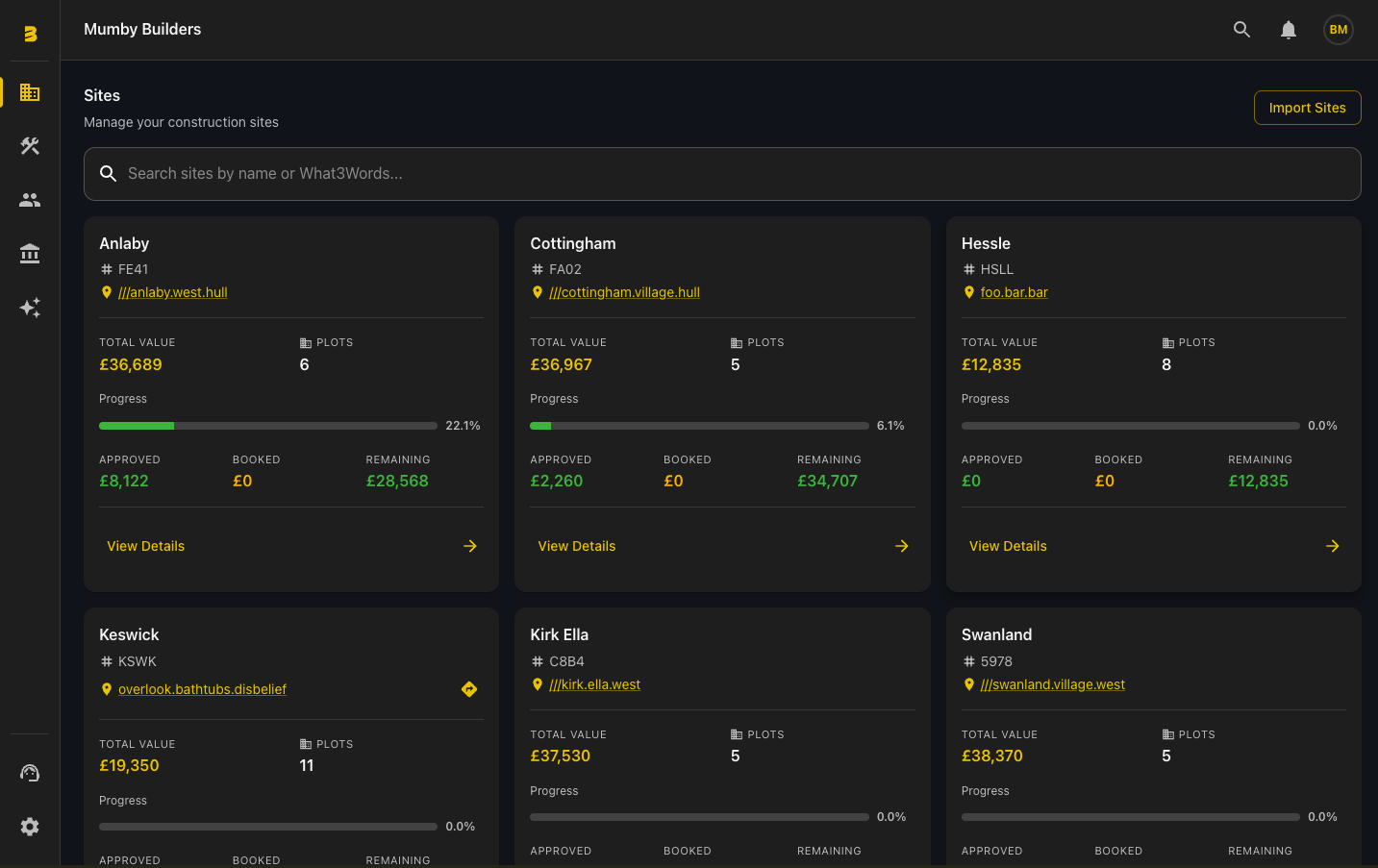Open the notifications bell
Viewport: 1378px width, 868px height.
coord(1289,30)
